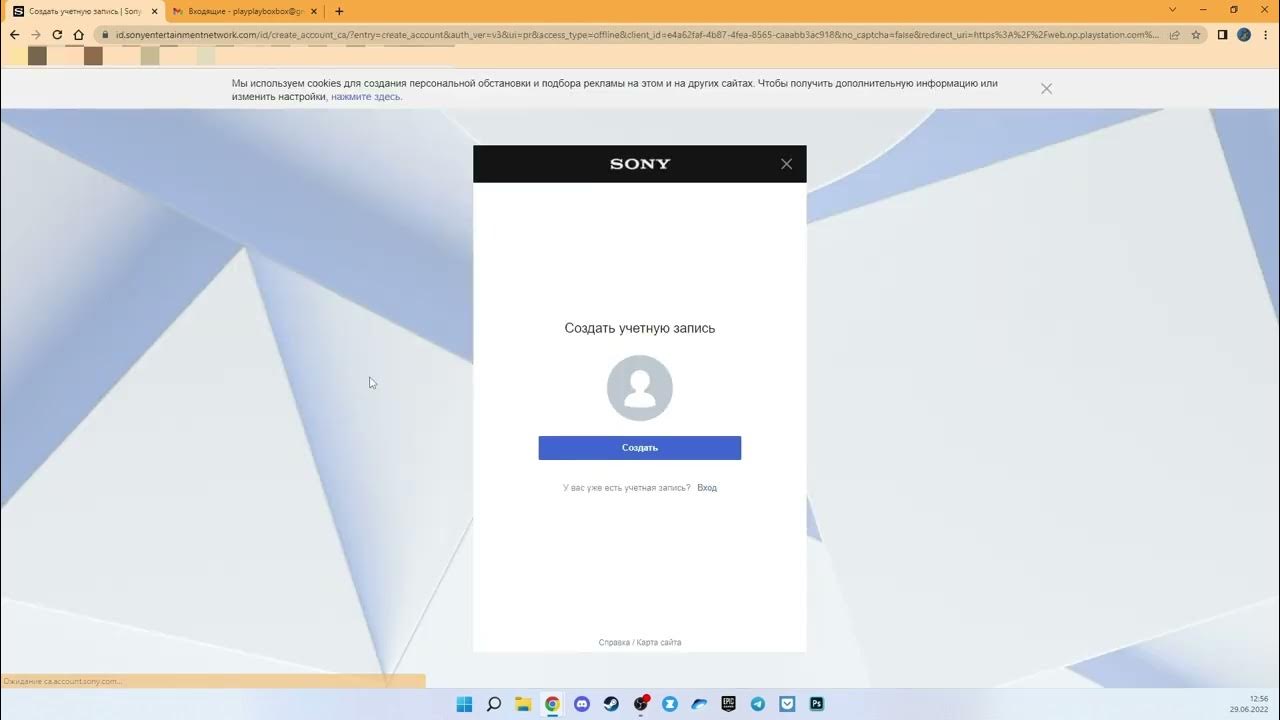Click the blue Создать button

pyautogui.click(x=640, y=448)
